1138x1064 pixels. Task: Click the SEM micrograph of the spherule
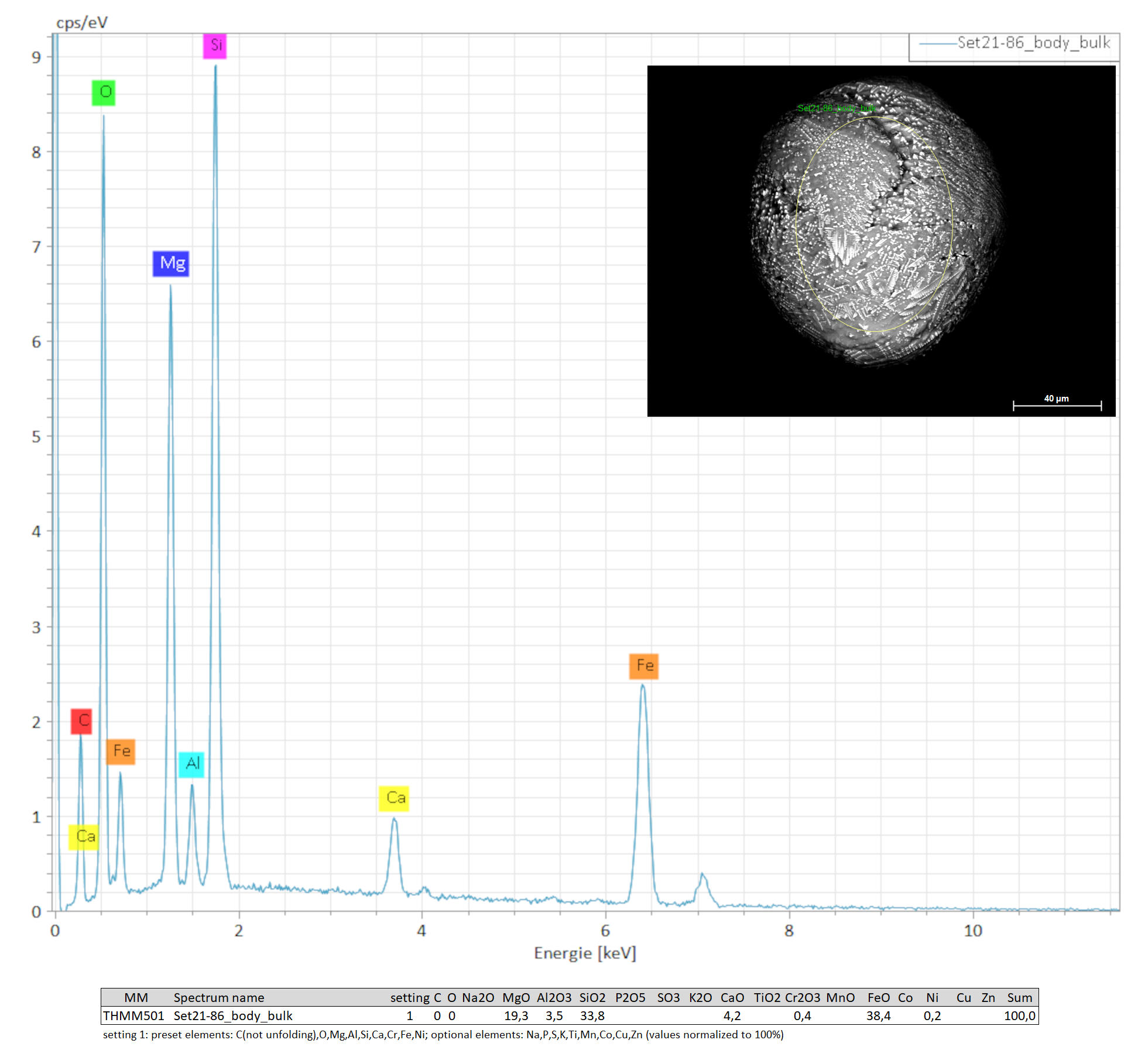point(878,234)
